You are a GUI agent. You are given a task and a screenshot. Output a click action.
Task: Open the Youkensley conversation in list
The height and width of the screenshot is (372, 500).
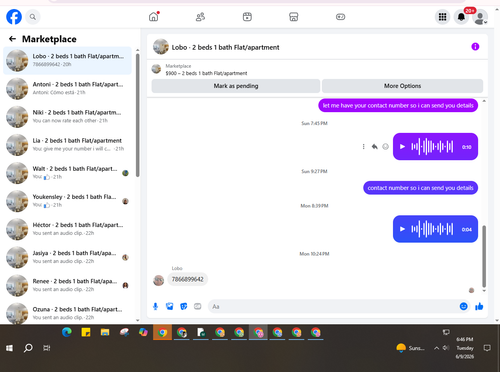tap(67, 201)
